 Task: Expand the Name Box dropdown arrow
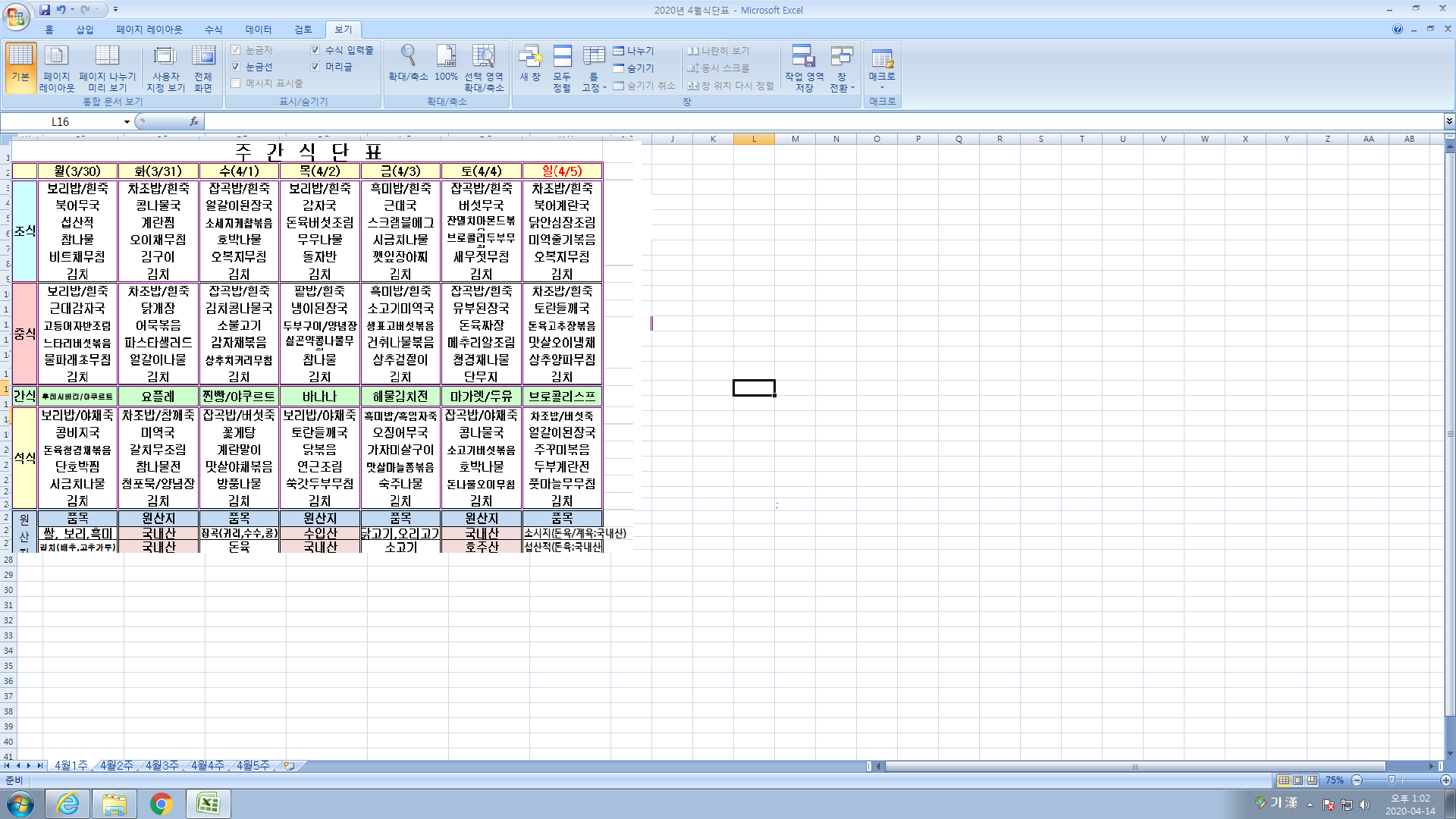127,122
